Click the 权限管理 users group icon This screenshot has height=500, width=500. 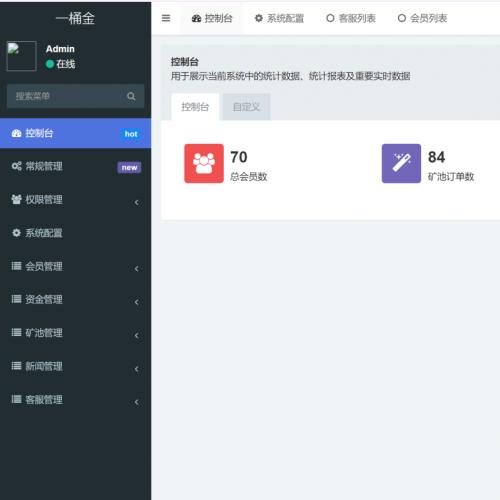click(16, 199)
